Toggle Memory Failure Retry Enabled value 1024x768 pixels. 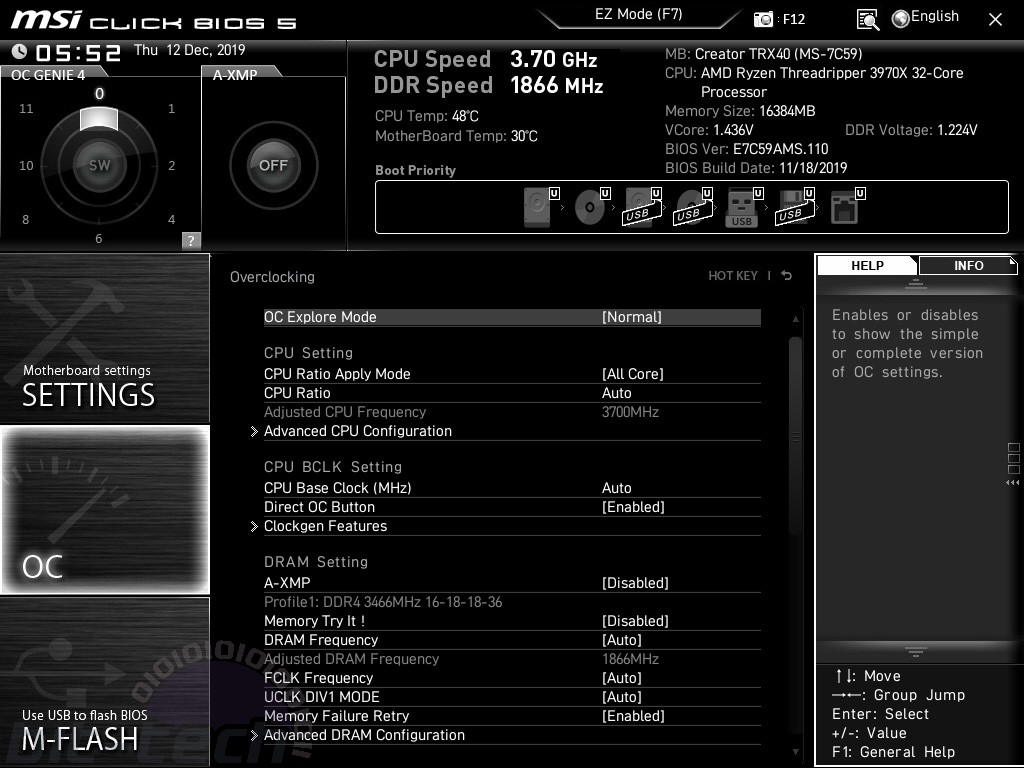[633, 716]
